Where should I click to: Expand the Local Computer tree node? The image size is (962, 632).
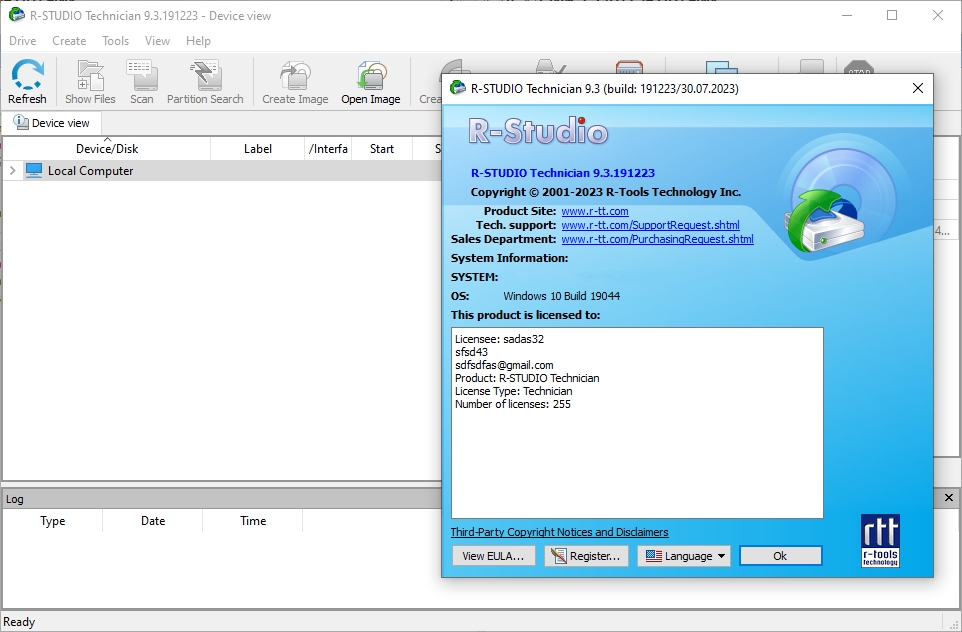[x=12, y=171]
